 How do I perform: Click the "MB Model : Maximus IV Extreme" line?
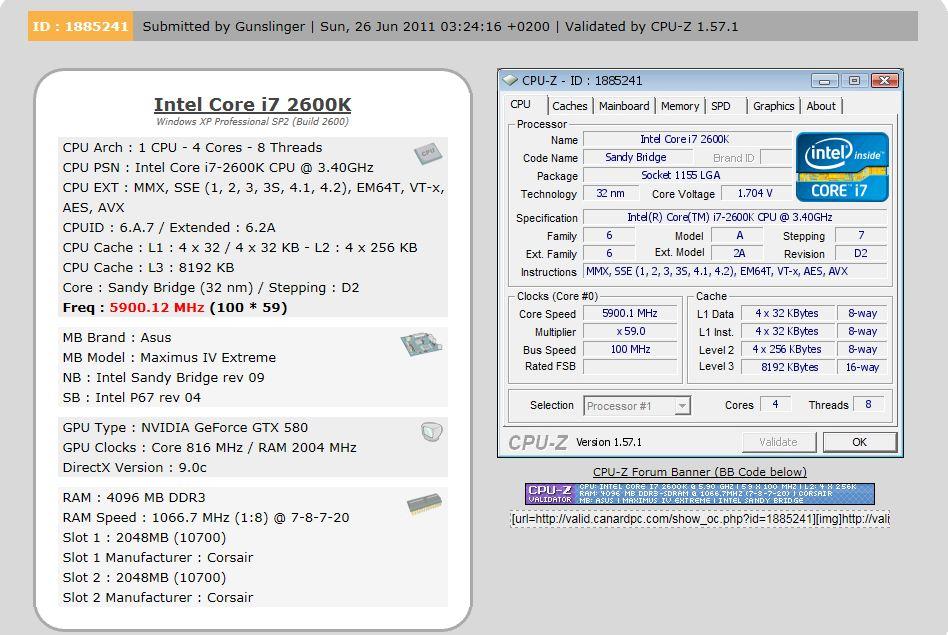click(x=169, y=357)
